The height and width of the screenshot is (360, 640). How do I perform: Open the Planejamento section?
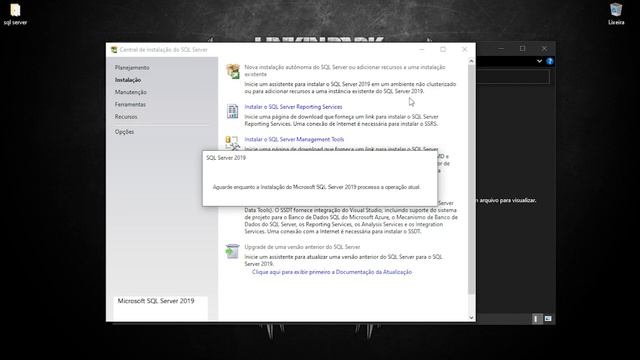pyautogui.click(x=132, y=67)
